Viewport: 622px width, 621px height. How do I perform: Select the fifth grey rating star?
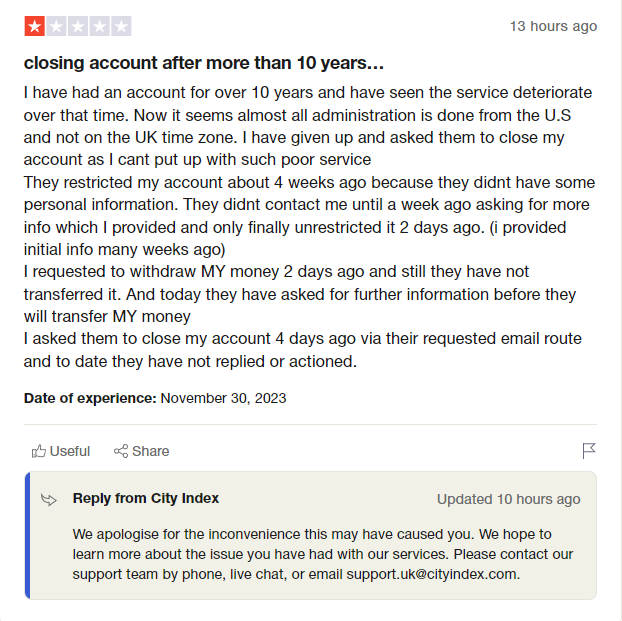coord(120,26)
